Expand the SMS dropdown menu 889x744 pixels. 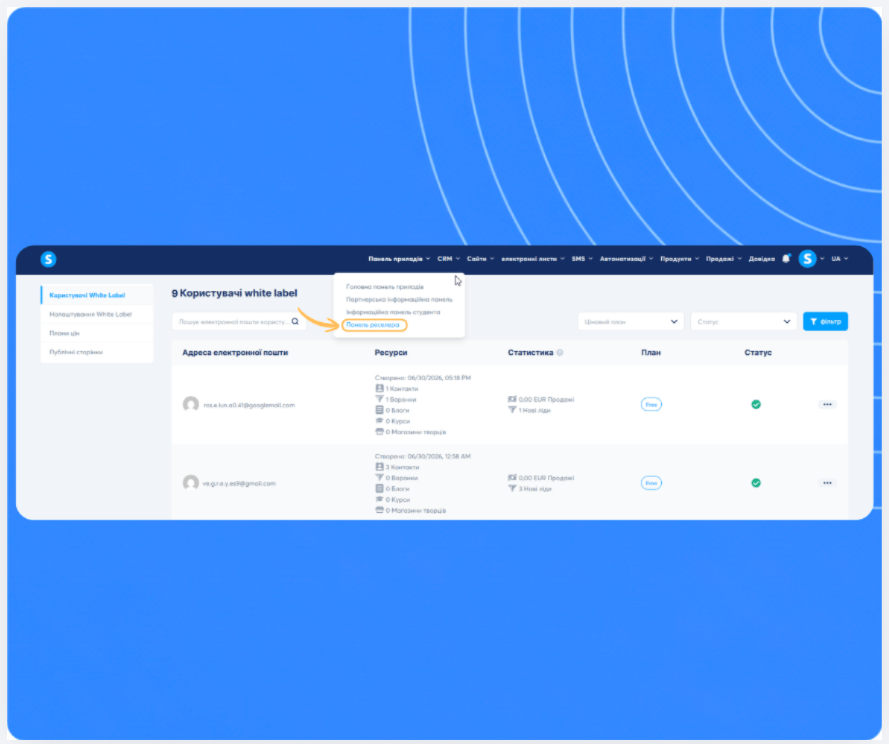(x=582, y=259)
